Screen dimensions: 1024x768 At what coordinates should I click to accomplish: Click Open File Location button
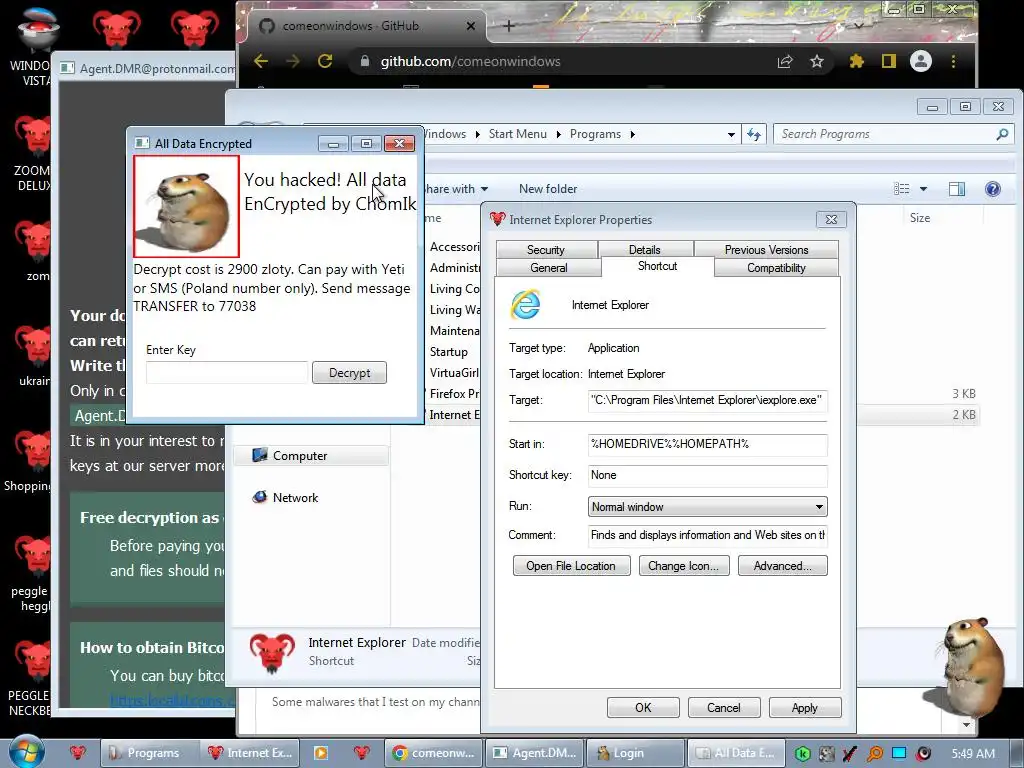click(571, 566)
